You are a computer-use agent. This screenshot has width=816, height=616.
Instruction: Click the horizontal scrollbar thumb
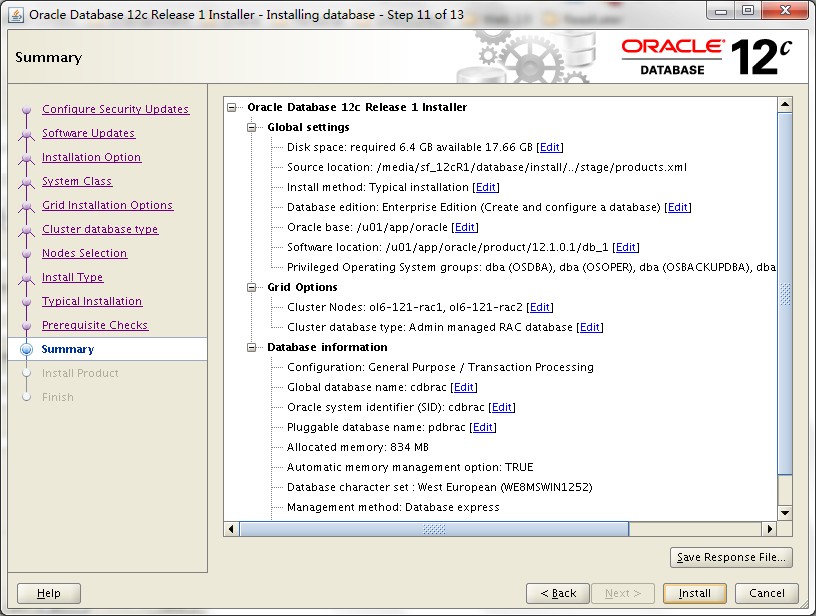[x=434, y=529]
